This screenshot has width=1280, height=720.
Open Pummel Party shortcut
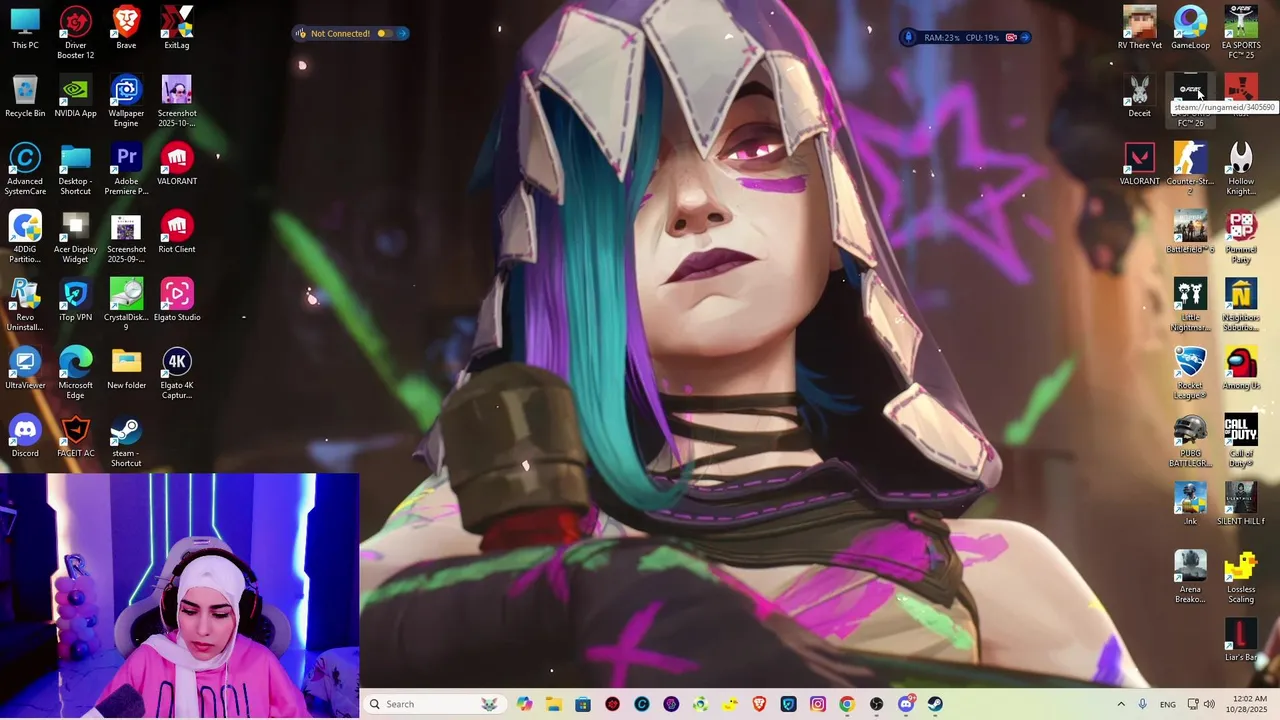coord(1241,236)
